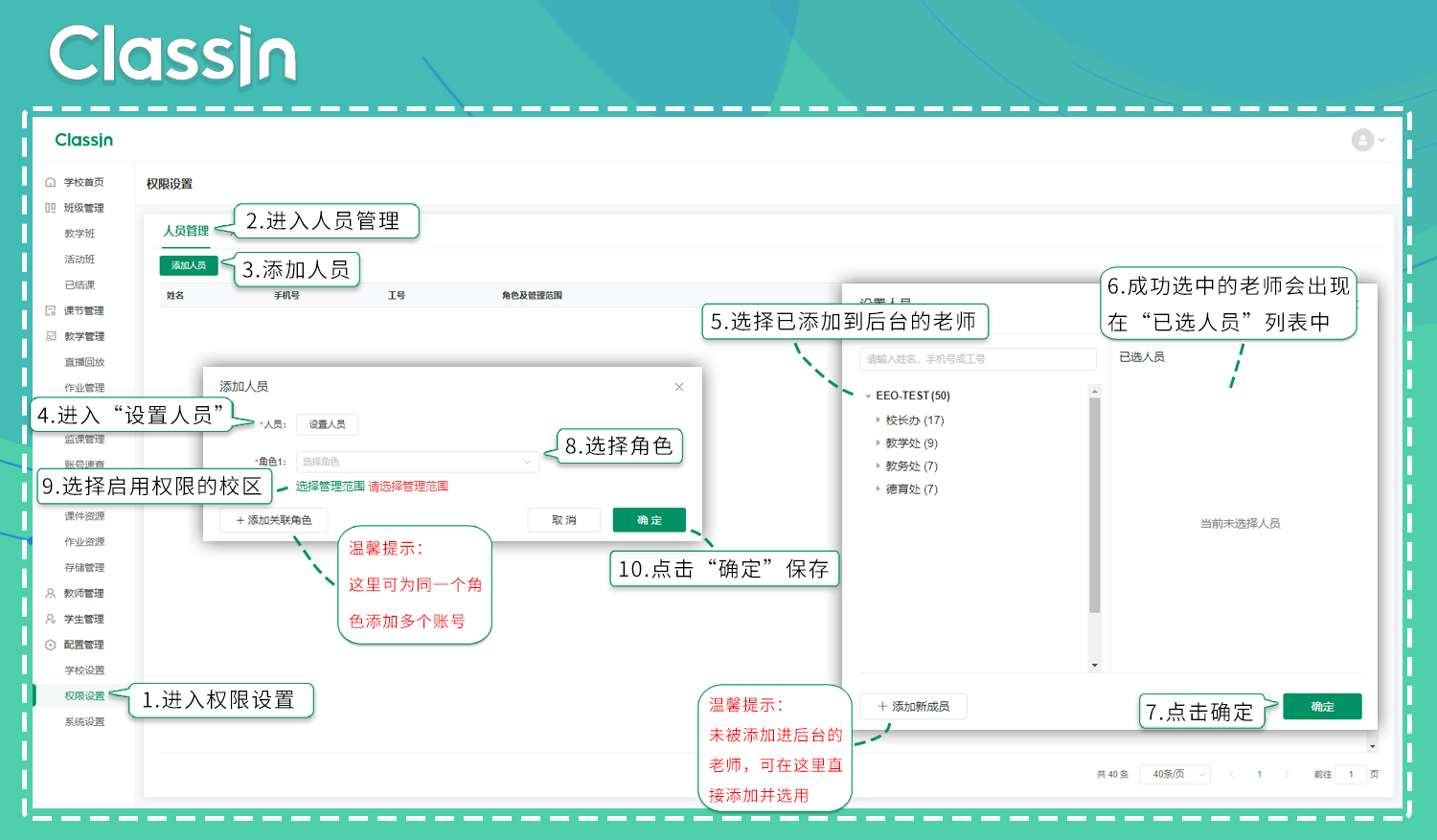The height and width of the screenshot is (840, 1437).
Task: Select page 1 in pagination
Action: click(x=1259, y=774)
